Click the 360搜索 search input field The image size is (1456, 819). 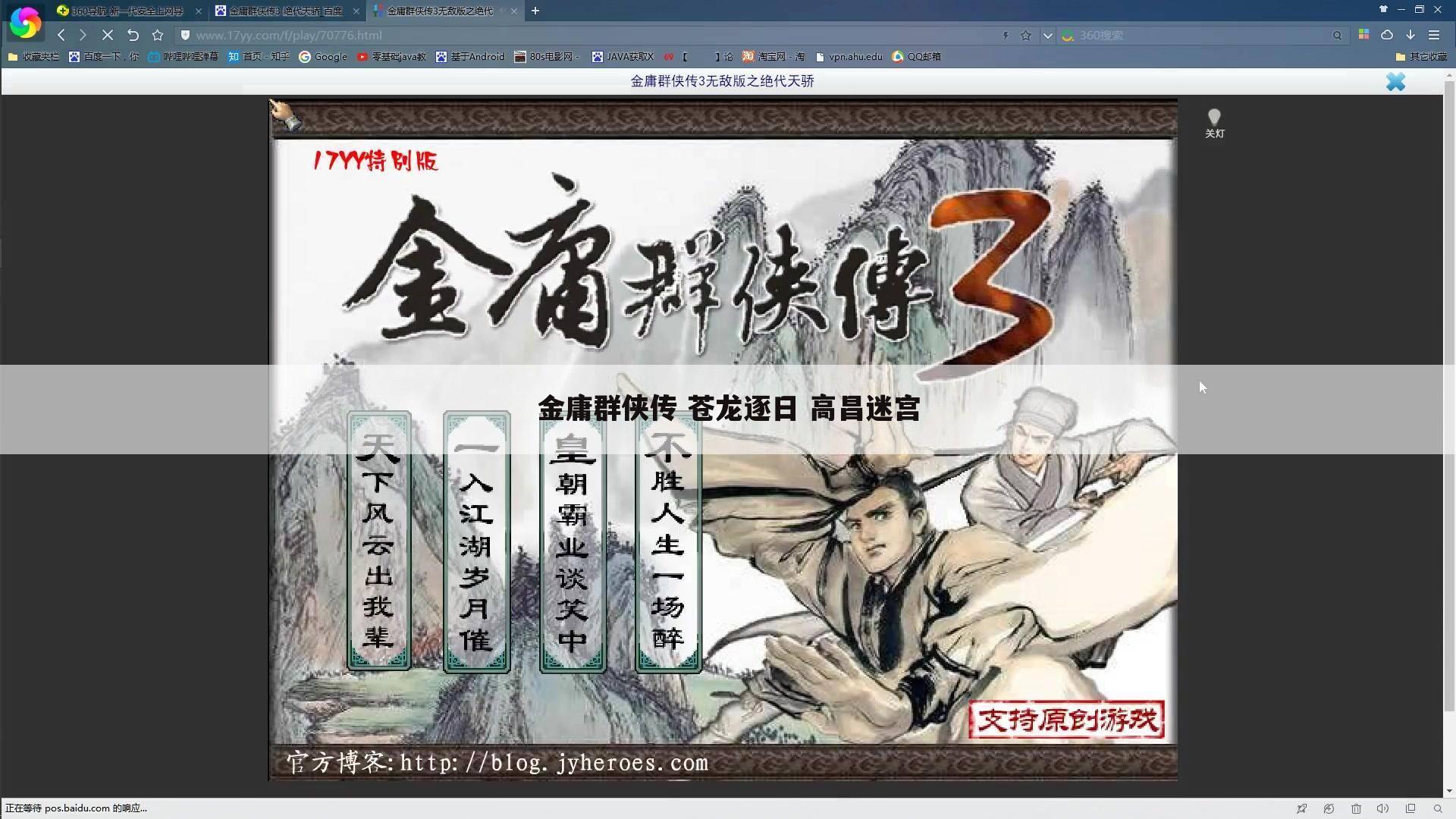[x=1202, y=36]
